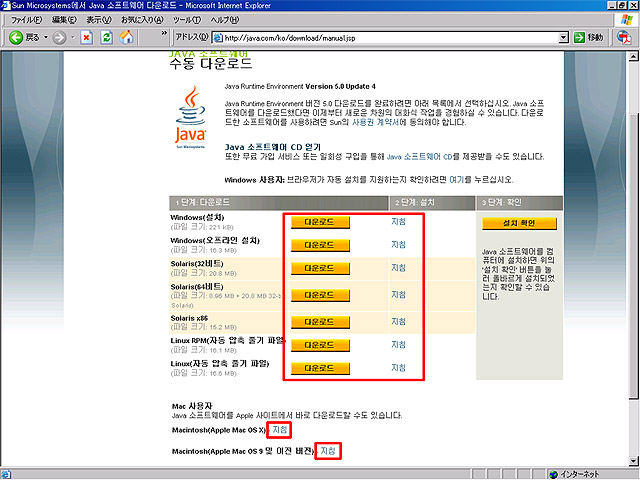Viewport: 640px width, 480px height.
Task: Click the Windows flag logo icon
Action: (627, 20)
